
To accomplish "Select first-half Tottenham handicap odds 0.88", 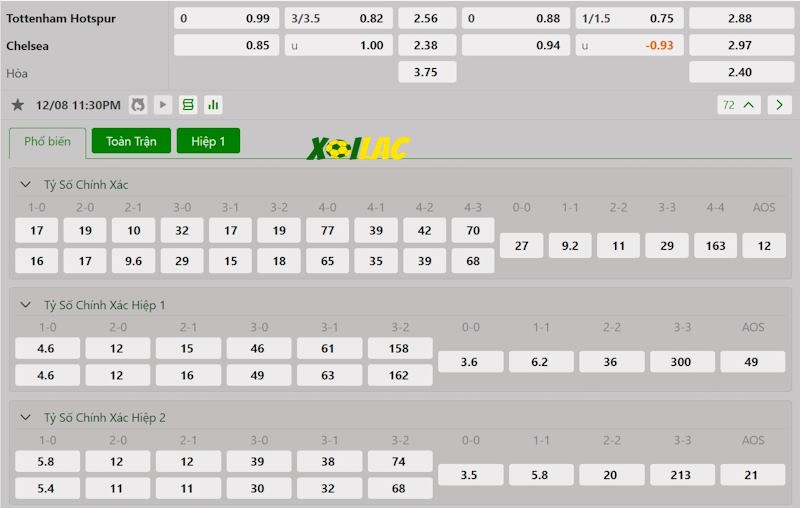I will 516,18.
